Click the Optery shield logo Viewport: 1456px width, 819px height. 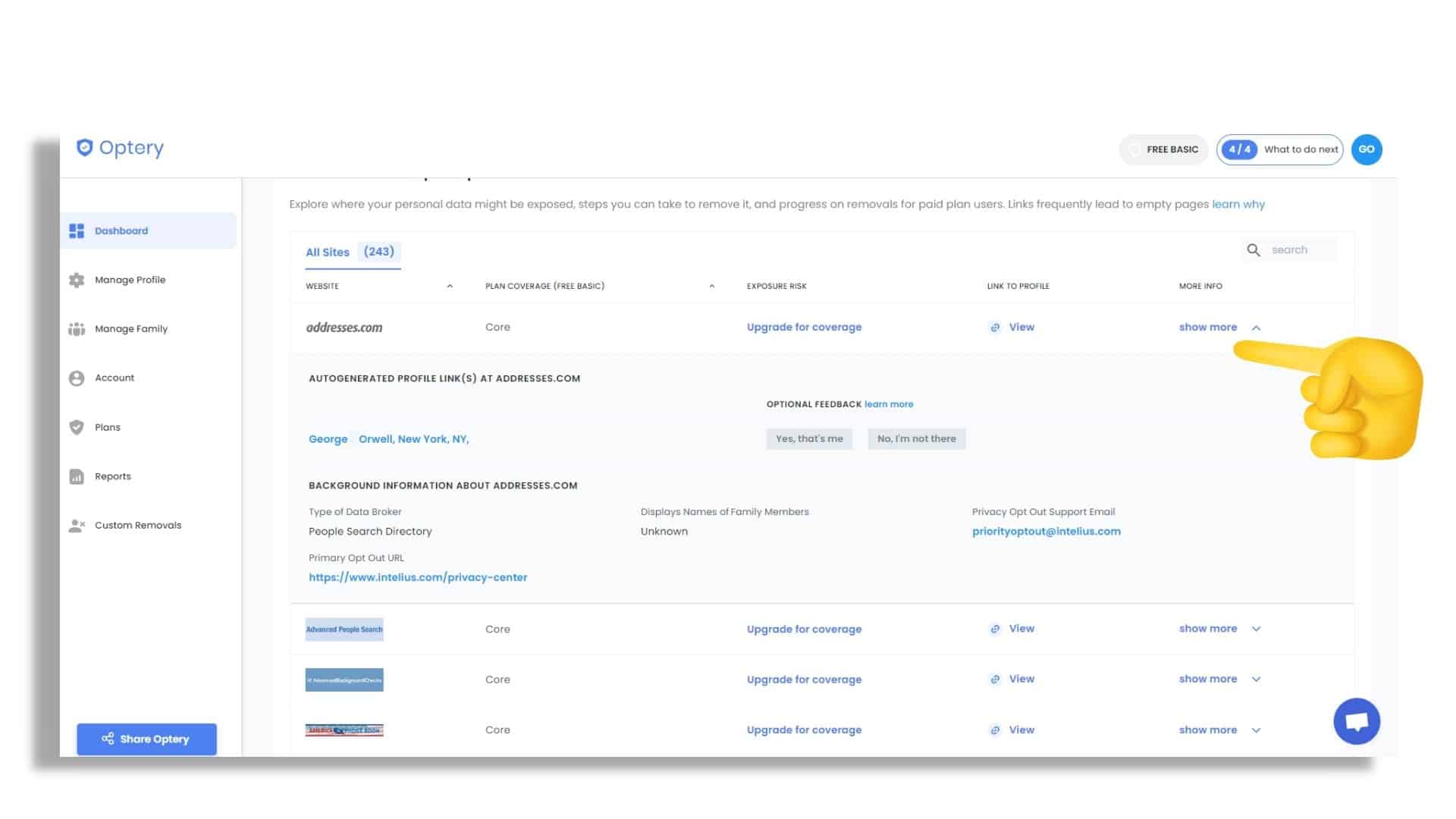[x=84, y=147]
